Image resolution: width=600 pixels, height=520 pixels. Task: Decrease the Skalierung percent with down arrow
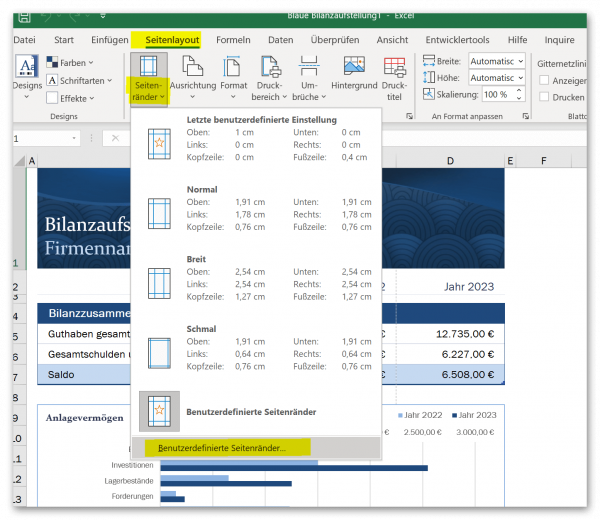coord(519,98)
